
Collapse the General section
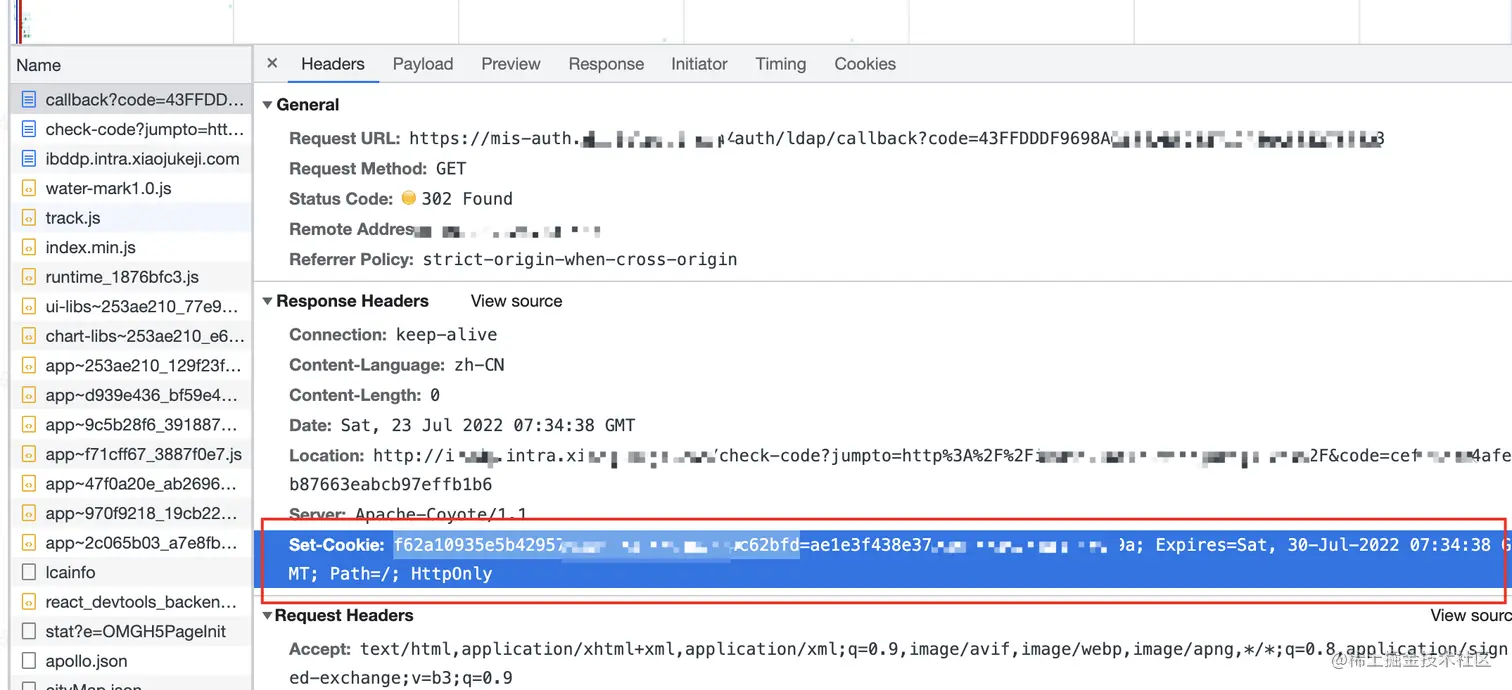click(x=268, y=105)
